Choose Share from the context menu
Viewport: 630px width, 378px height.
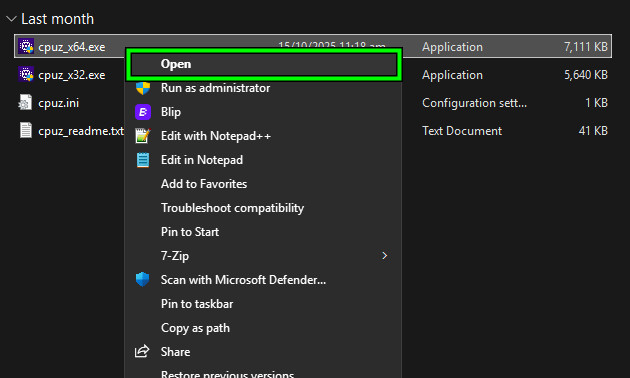[264, 352]
